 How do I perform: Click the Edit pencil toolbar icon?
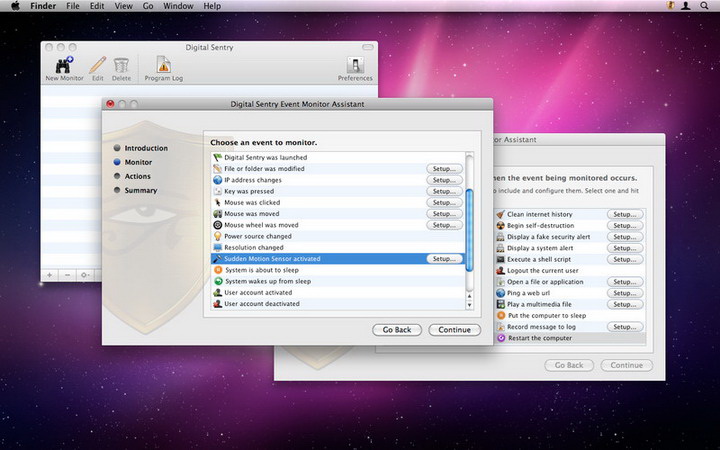pyautogui.click(x=98, y=64)
